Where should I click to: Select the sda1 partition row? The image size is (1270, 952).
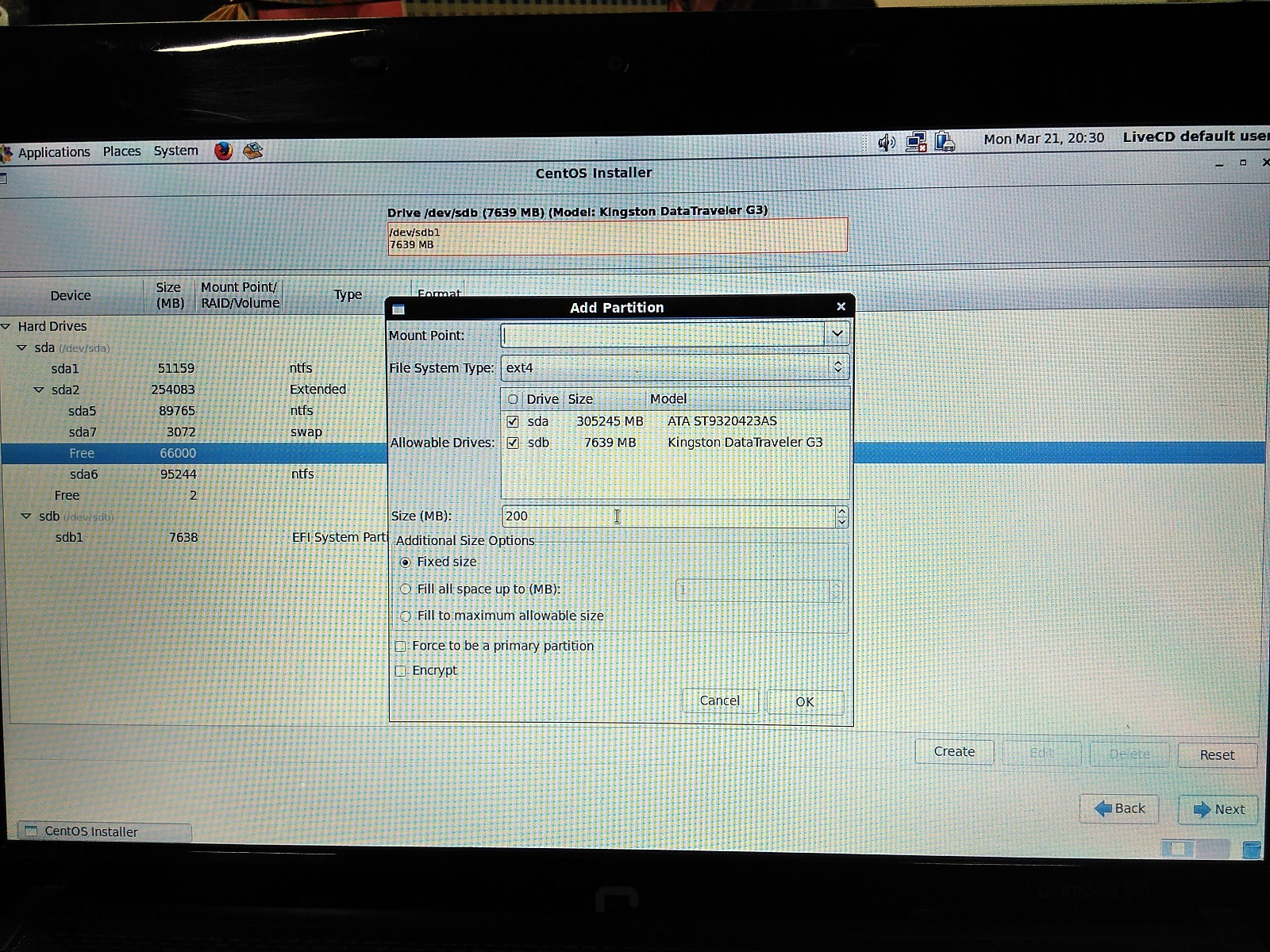coord(194,368)
